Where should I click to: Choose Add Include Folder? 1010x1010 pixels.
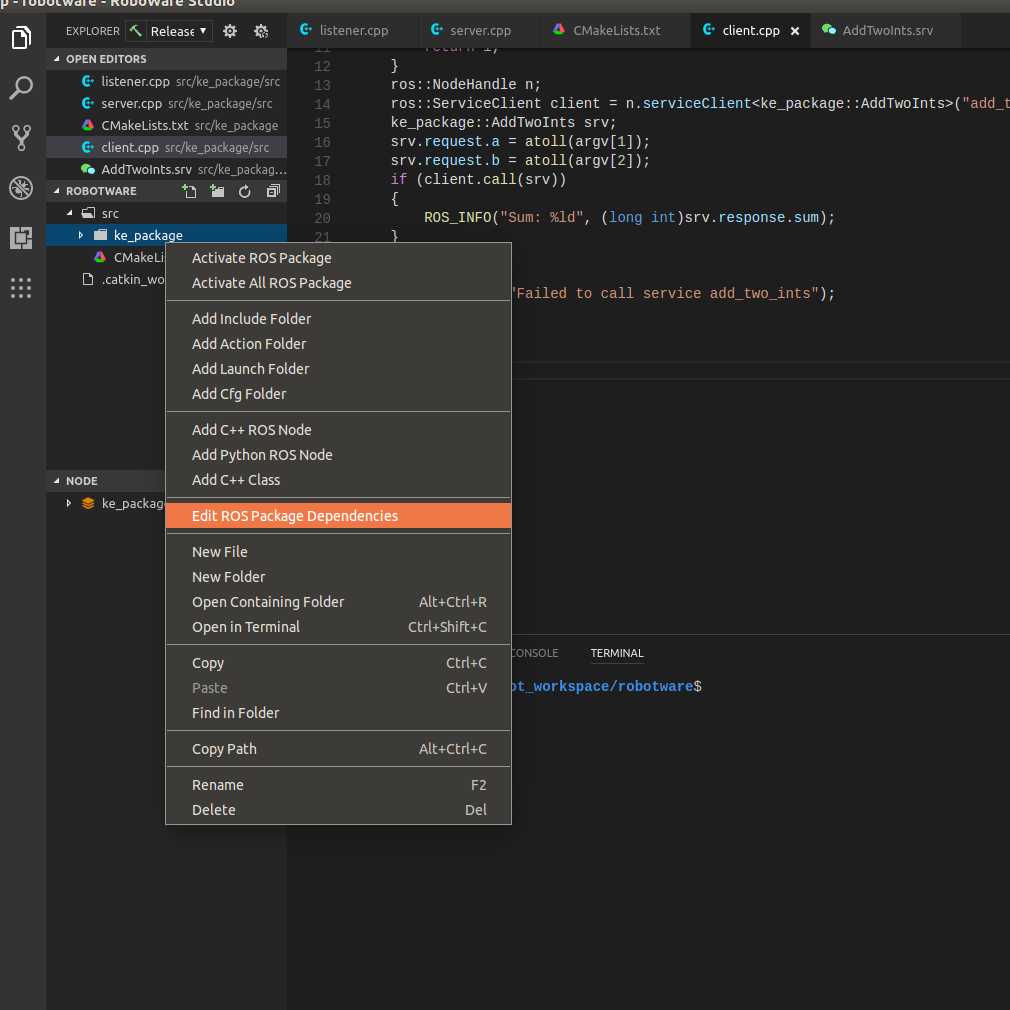(x=338, y=319)
